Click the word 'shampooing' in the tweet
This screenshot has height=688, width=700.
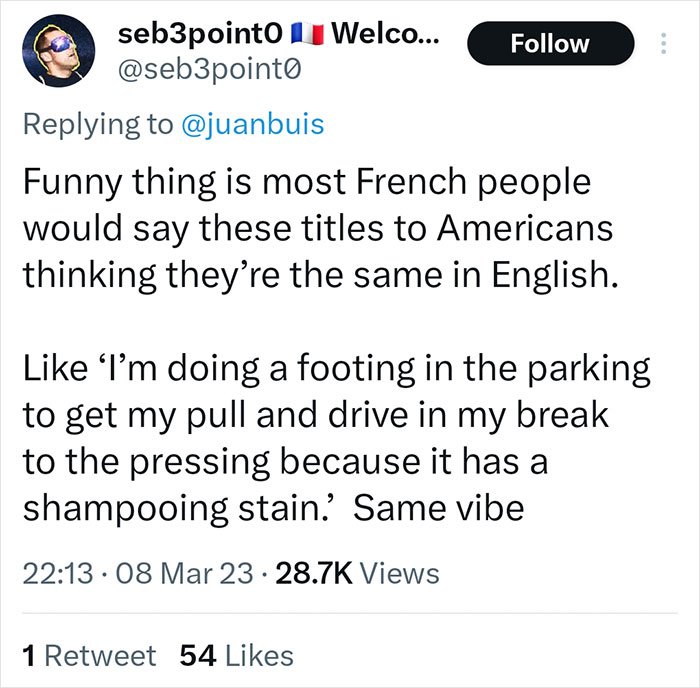(x=125, y=509)
